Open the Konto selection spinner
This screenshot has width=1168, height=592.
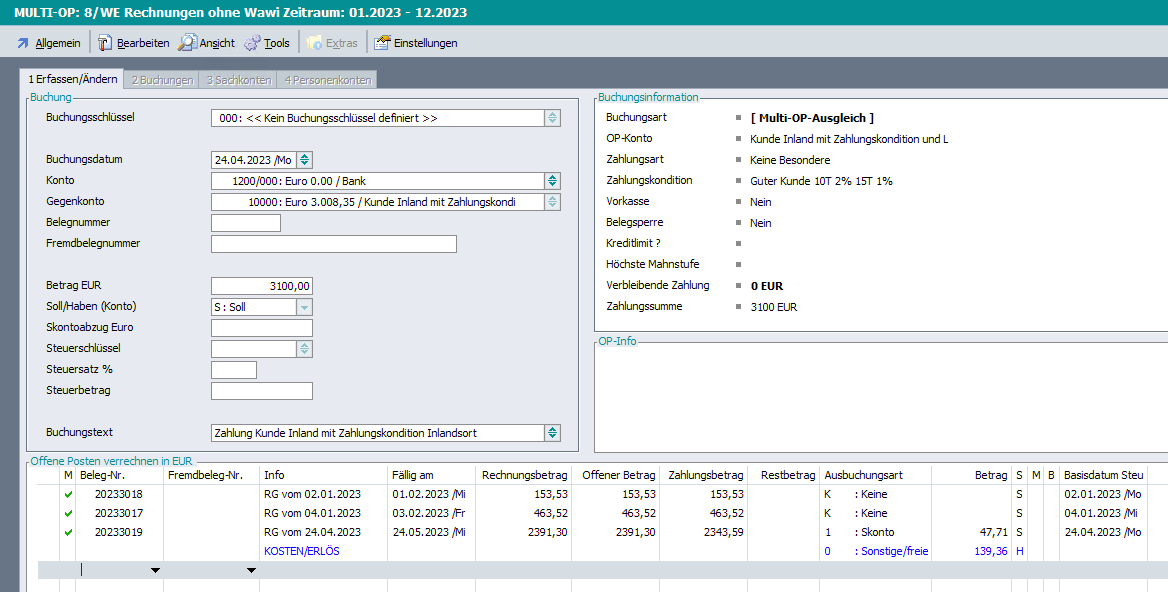click(552, 181)
